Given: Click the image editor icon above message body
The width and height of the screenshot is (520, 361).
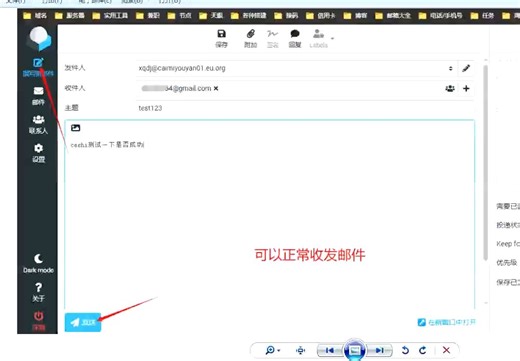Looking at the screenshot, I should 76,128.
